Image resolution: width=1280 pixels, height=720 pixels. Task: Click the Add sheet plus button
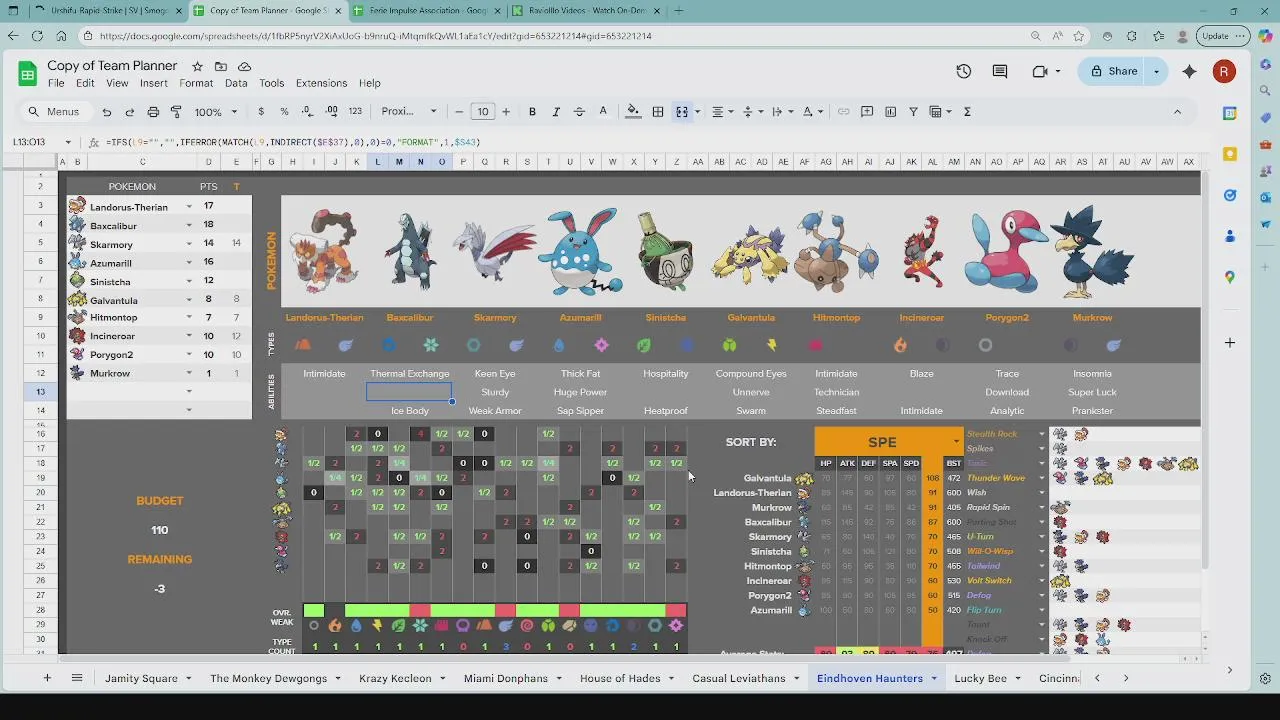pos(46,678)
